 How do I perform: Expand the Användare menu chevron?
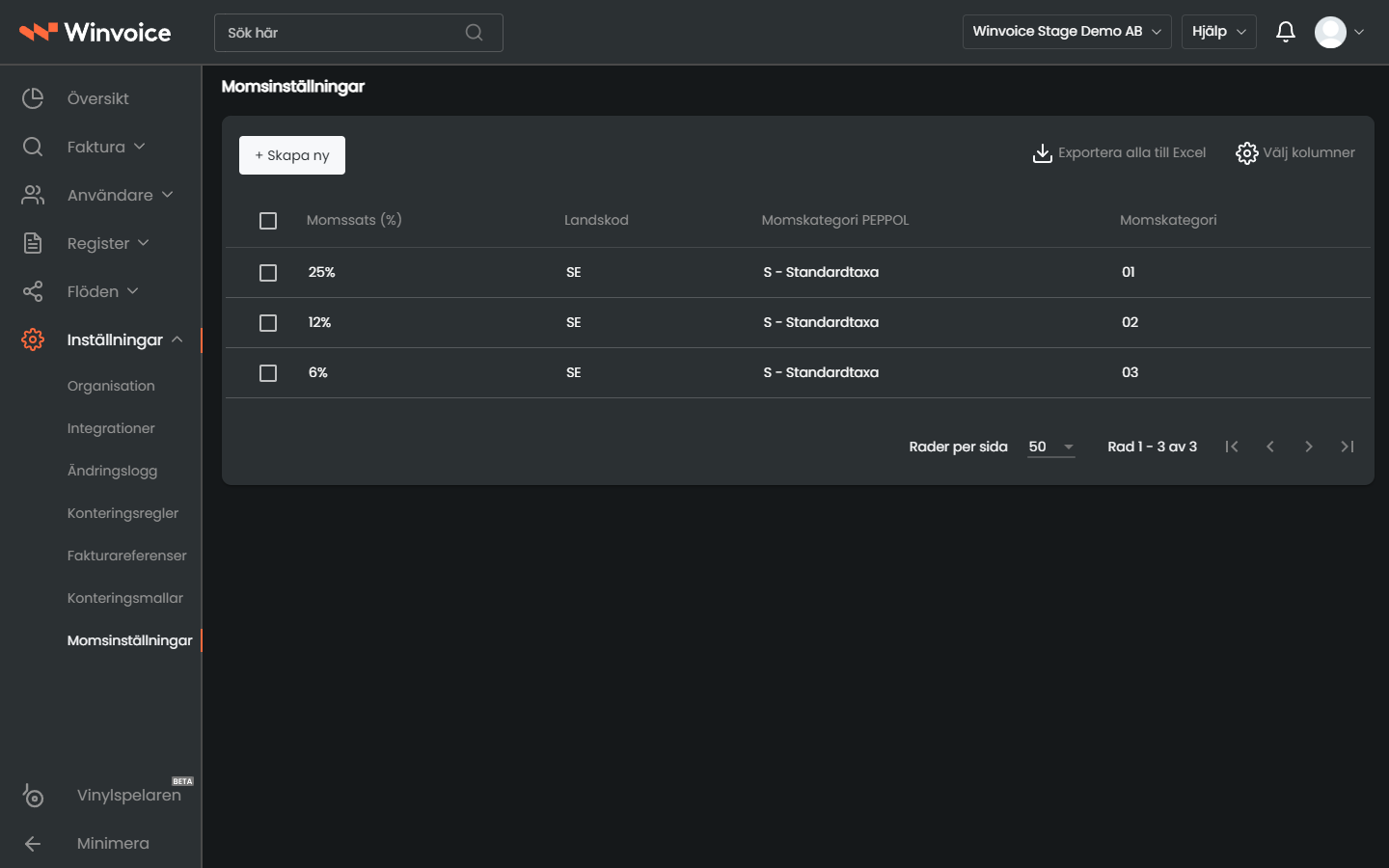[168, 195]
